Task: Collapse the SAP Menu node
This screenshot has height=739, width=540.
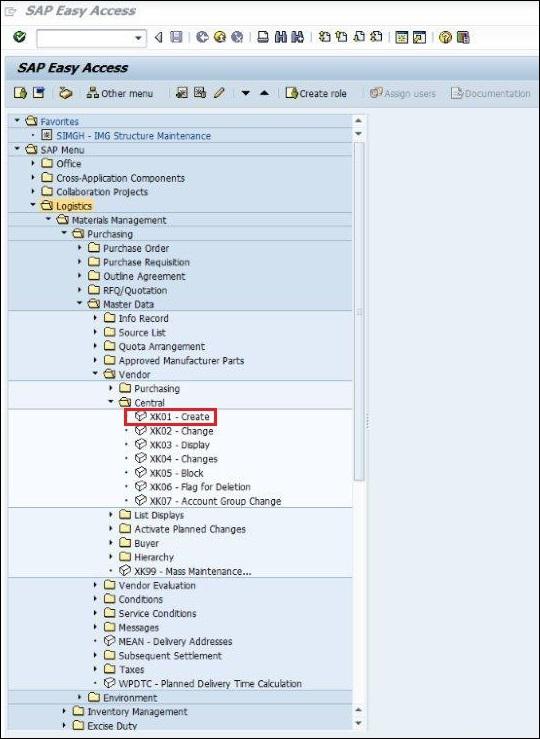Action: (x=17, y=149)
